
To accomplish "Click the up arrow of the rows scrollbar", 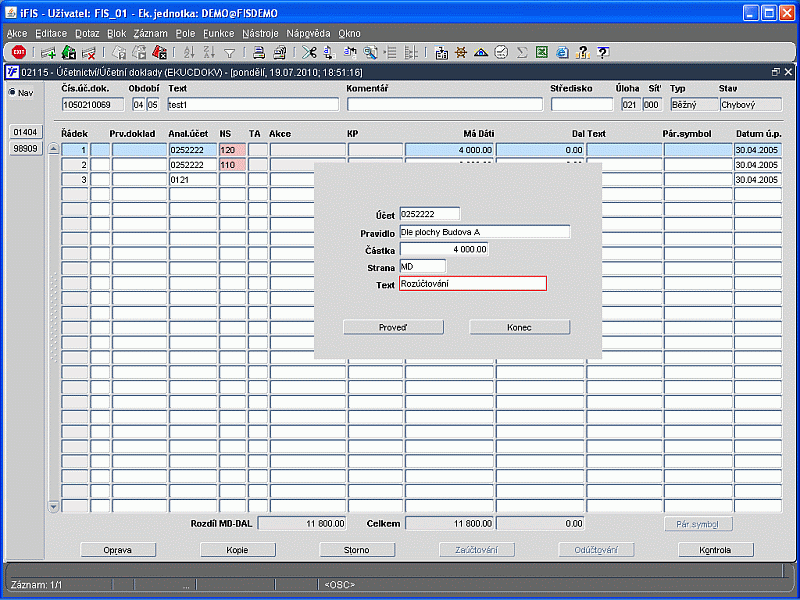I will tap(53, 149).
